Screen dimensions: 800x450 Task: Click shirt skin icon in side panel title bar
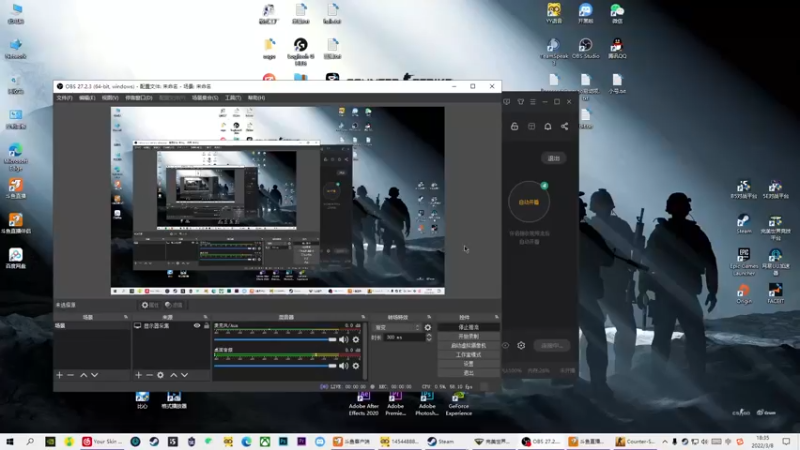pos(520,102)
